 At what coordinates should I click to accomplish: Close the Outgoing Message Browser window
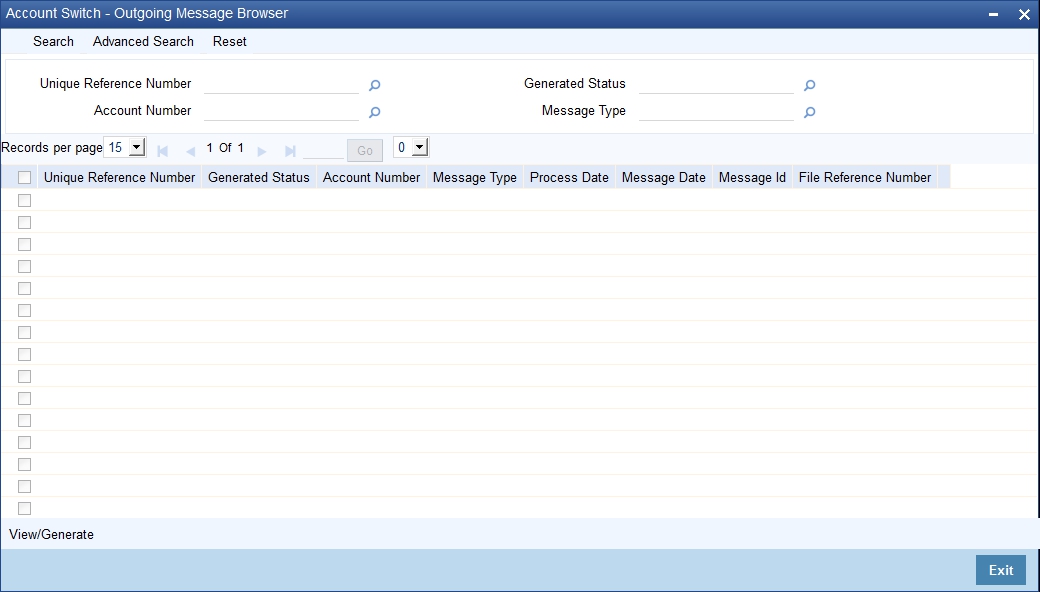1024,14
